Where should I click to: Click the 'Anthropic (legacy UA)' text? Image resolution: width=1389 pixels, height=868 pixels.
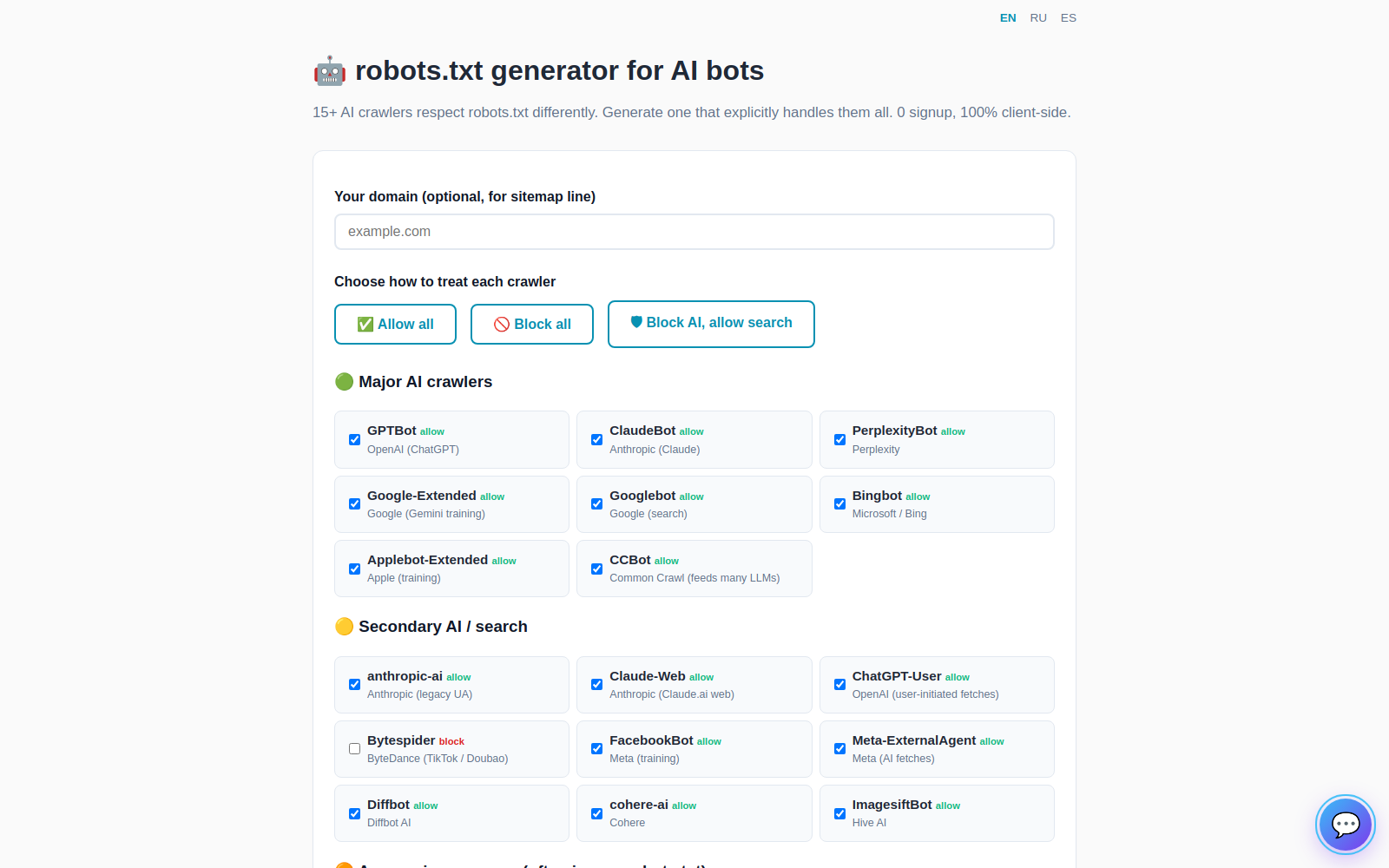click(420, 694)
